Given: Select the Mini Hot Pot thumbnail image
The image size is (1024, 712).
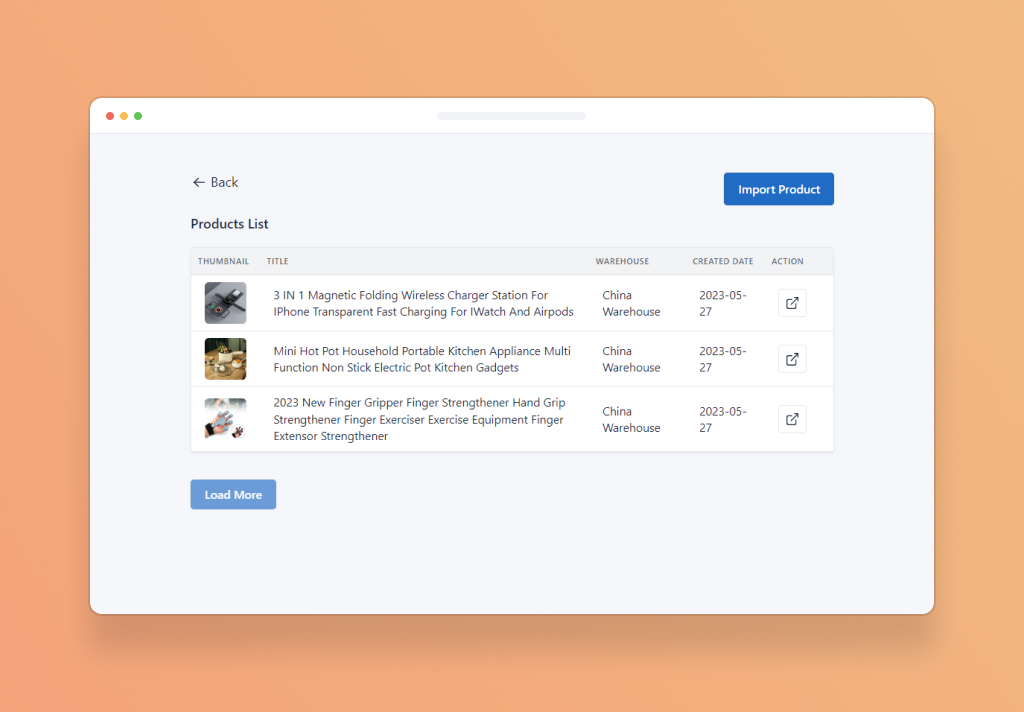Looking at the screenshot, I should (225, 359).
